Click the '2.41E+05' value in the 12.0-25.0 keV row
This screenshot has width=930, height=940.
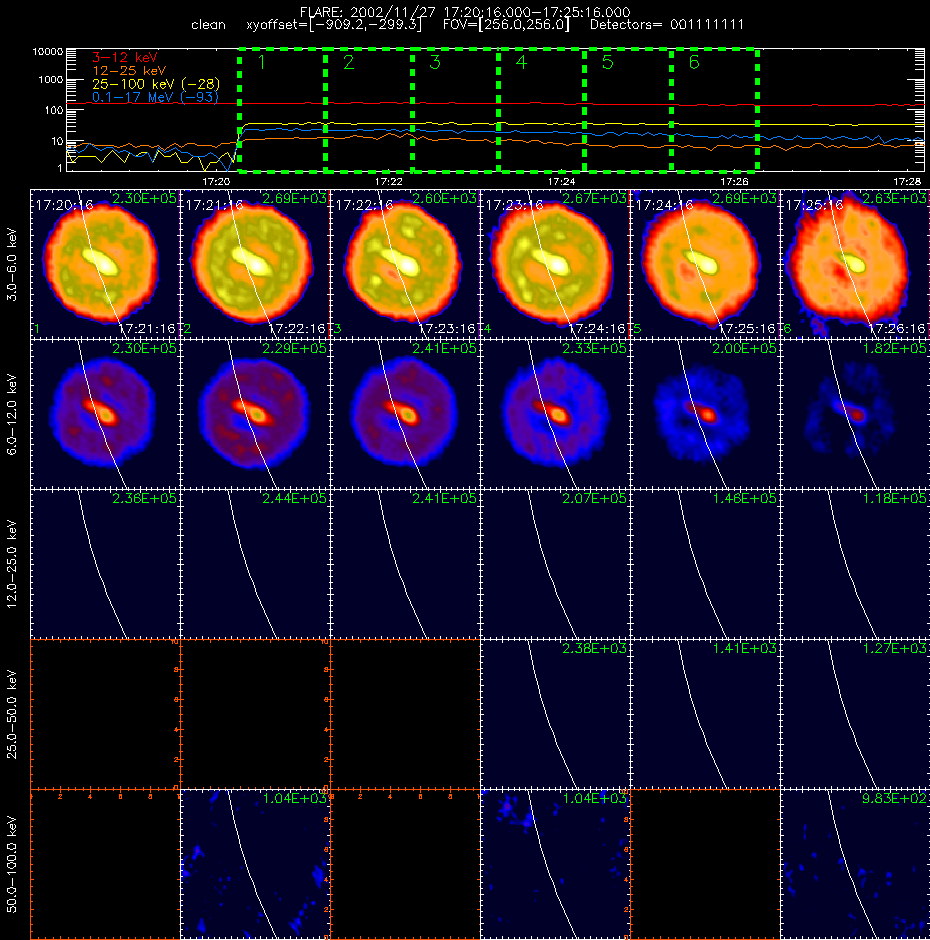coord(444,498)
